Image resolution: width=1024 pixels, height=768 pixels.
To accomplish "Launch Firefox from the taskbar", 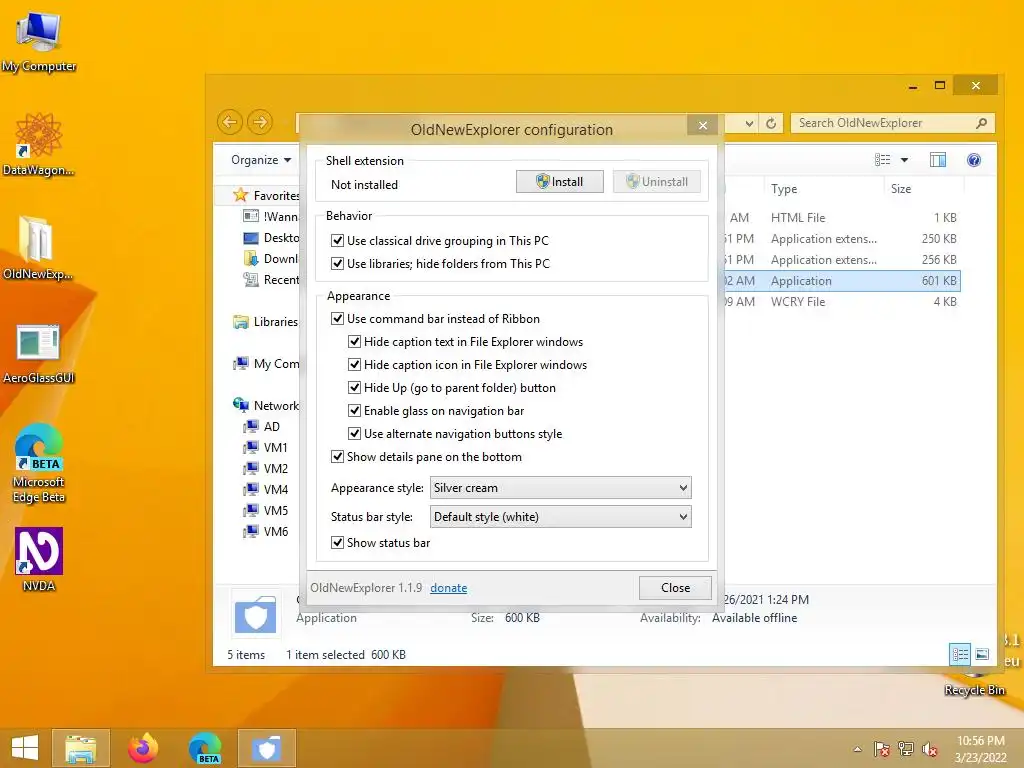I will click(143, 748).
